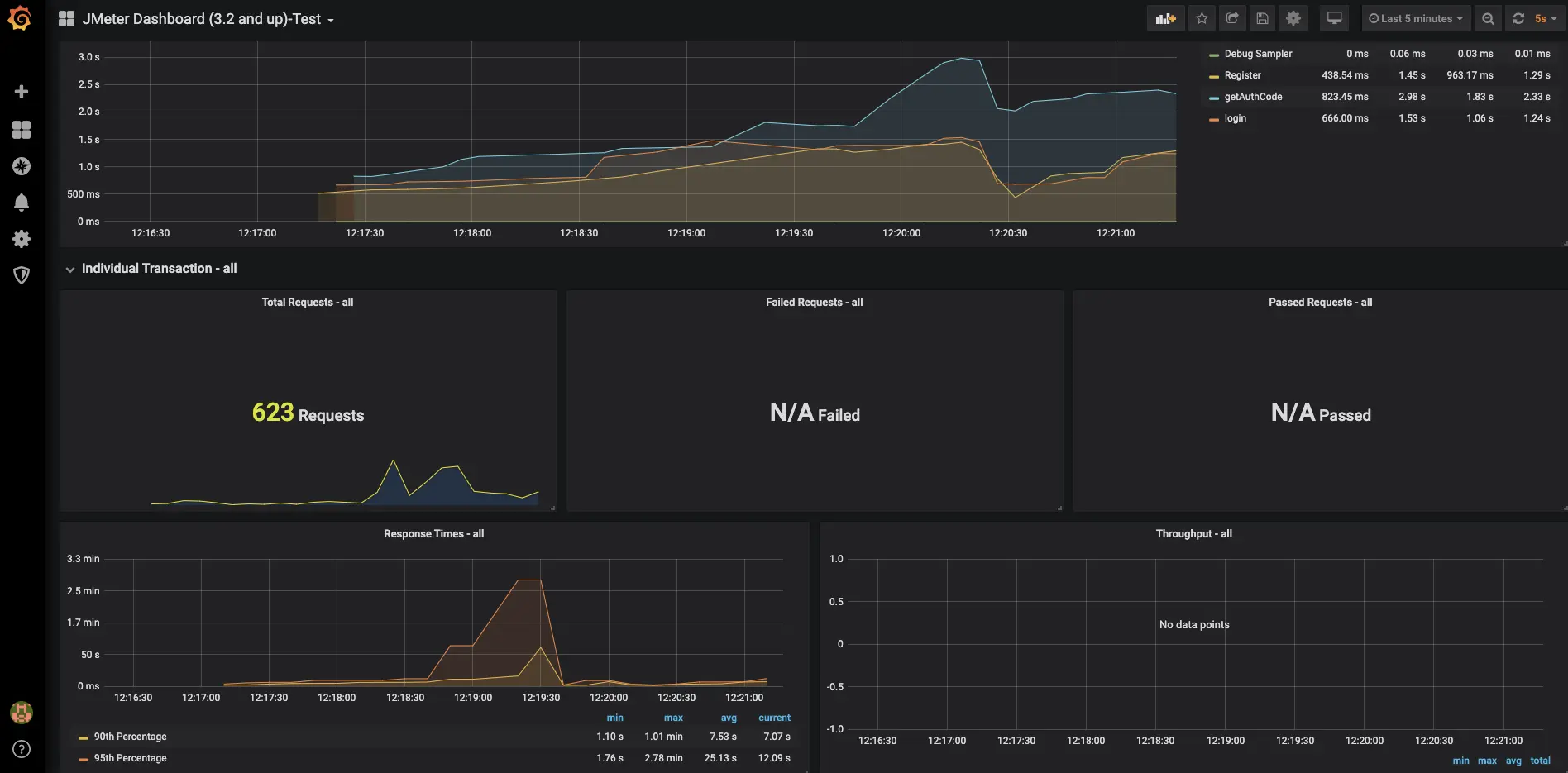
Task: Click the dashboard grid icon beside the title
Action: coord(67,19)
